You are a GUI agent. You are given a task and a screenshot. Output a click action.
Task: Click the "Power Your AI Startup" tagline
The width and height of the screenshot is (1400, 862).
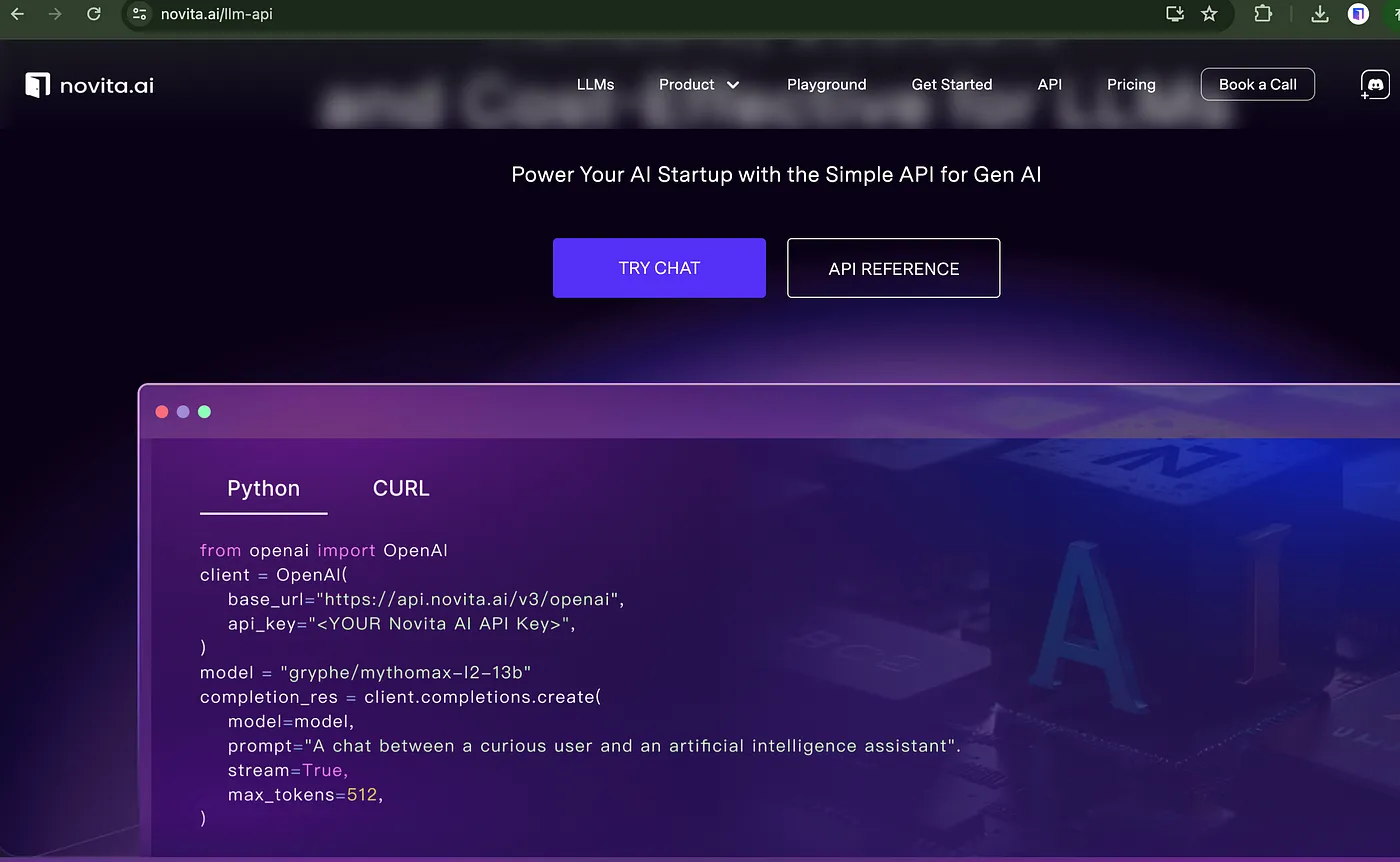coord(777,174)
